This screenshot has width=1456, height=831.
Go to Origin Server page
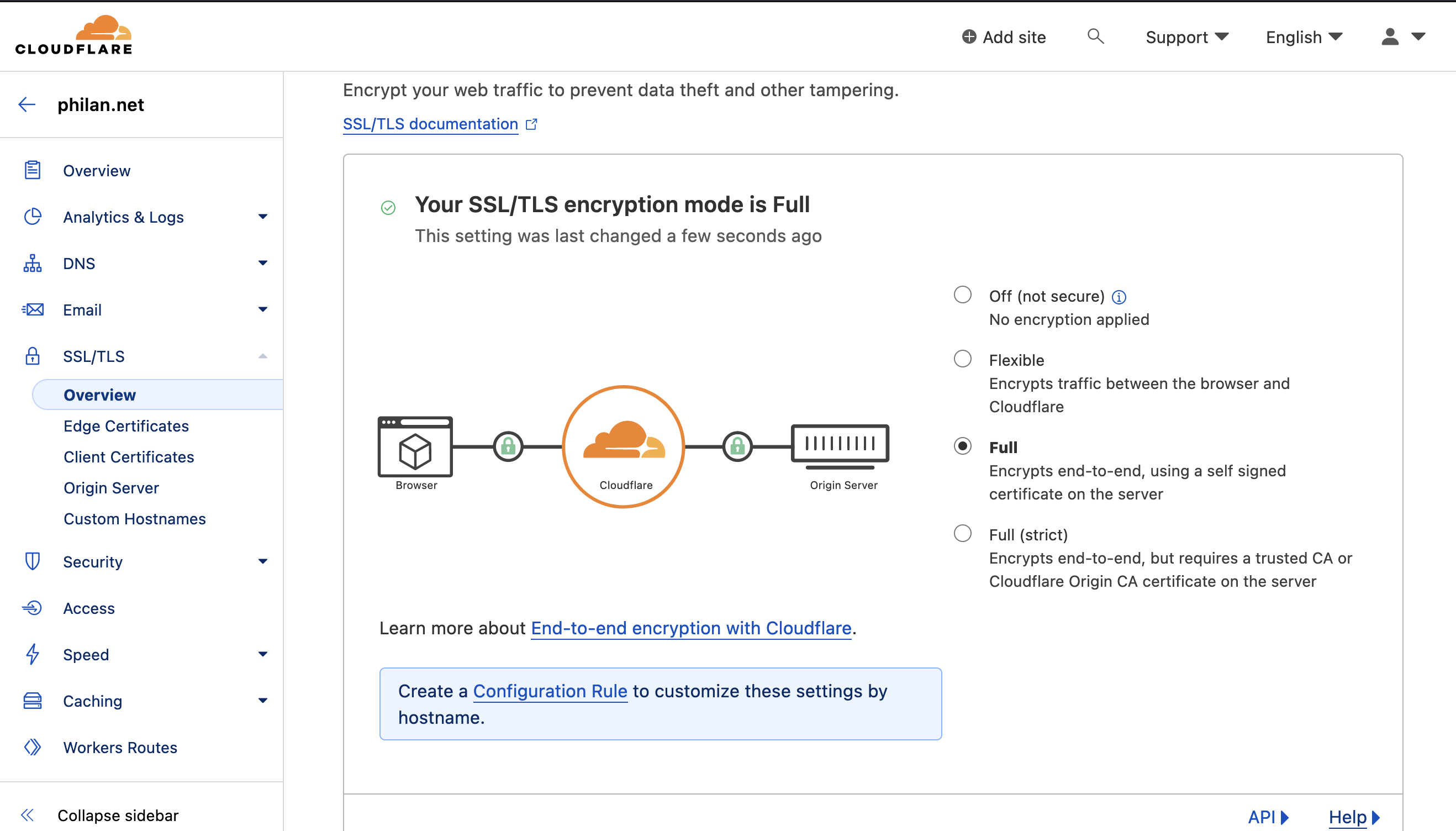(x=111, y=488)
